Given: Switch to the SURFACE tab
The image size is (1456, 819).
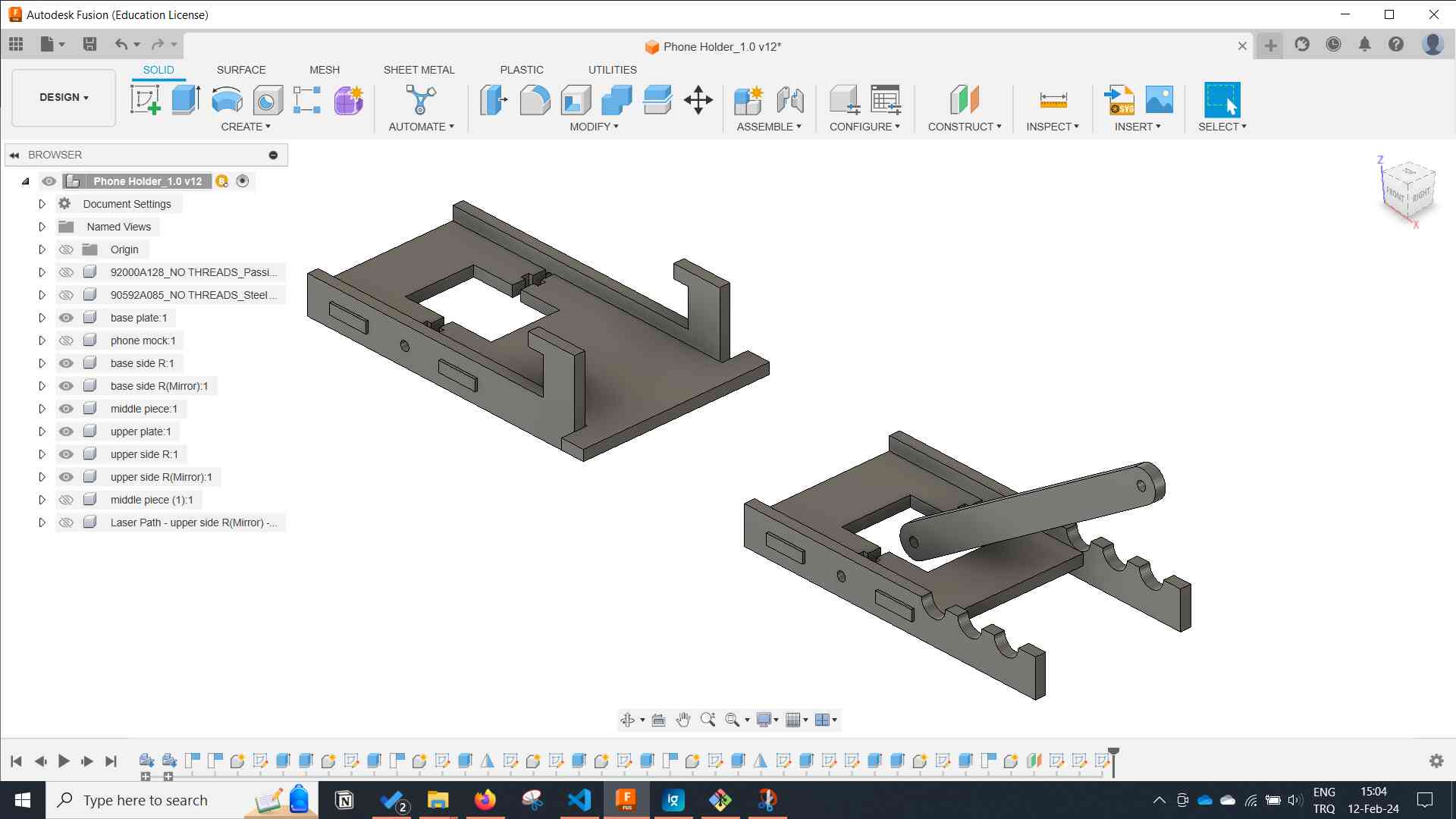Looking at the screenshot, I should click(x=241, y=70).
